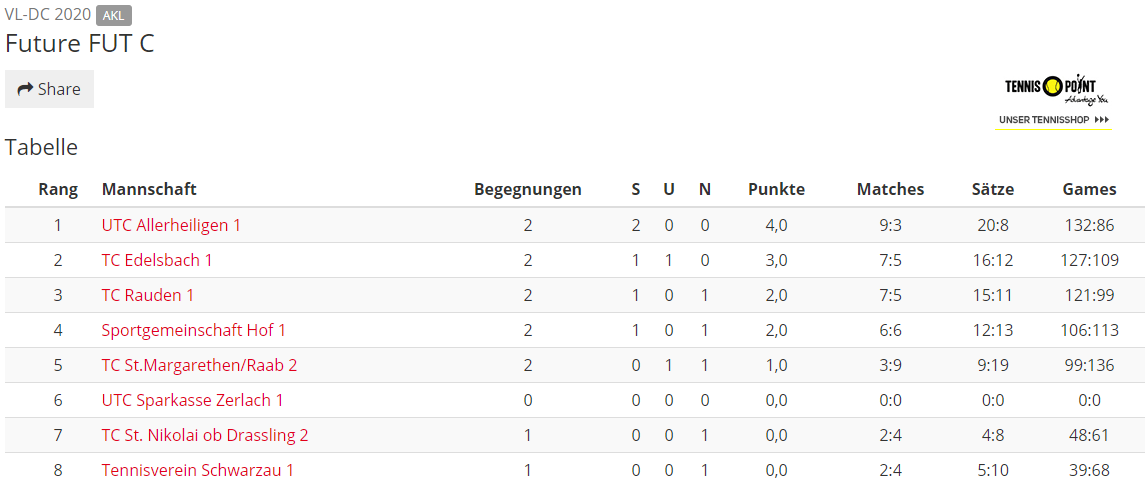Image resolution: width=1147 pixels, height=501 pixels.
Task: Open Sportgemeinschaft Hof 1 link
Action: (194, 331)
